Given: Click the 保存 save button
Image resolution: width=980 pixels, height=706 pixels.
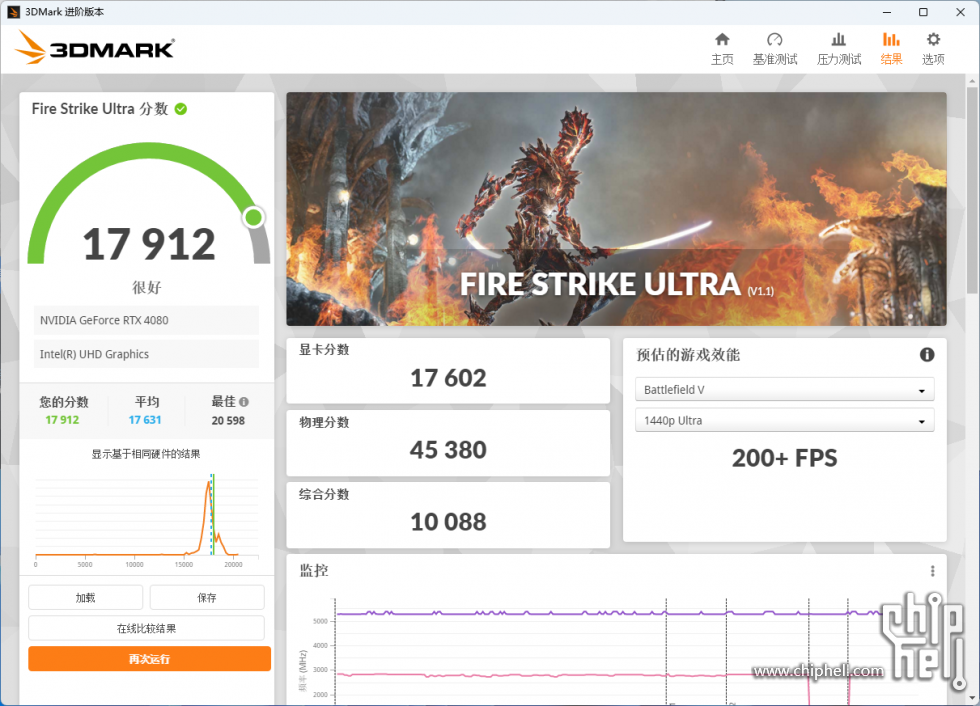Looking at the screenshot, I should tap(207, 598).
